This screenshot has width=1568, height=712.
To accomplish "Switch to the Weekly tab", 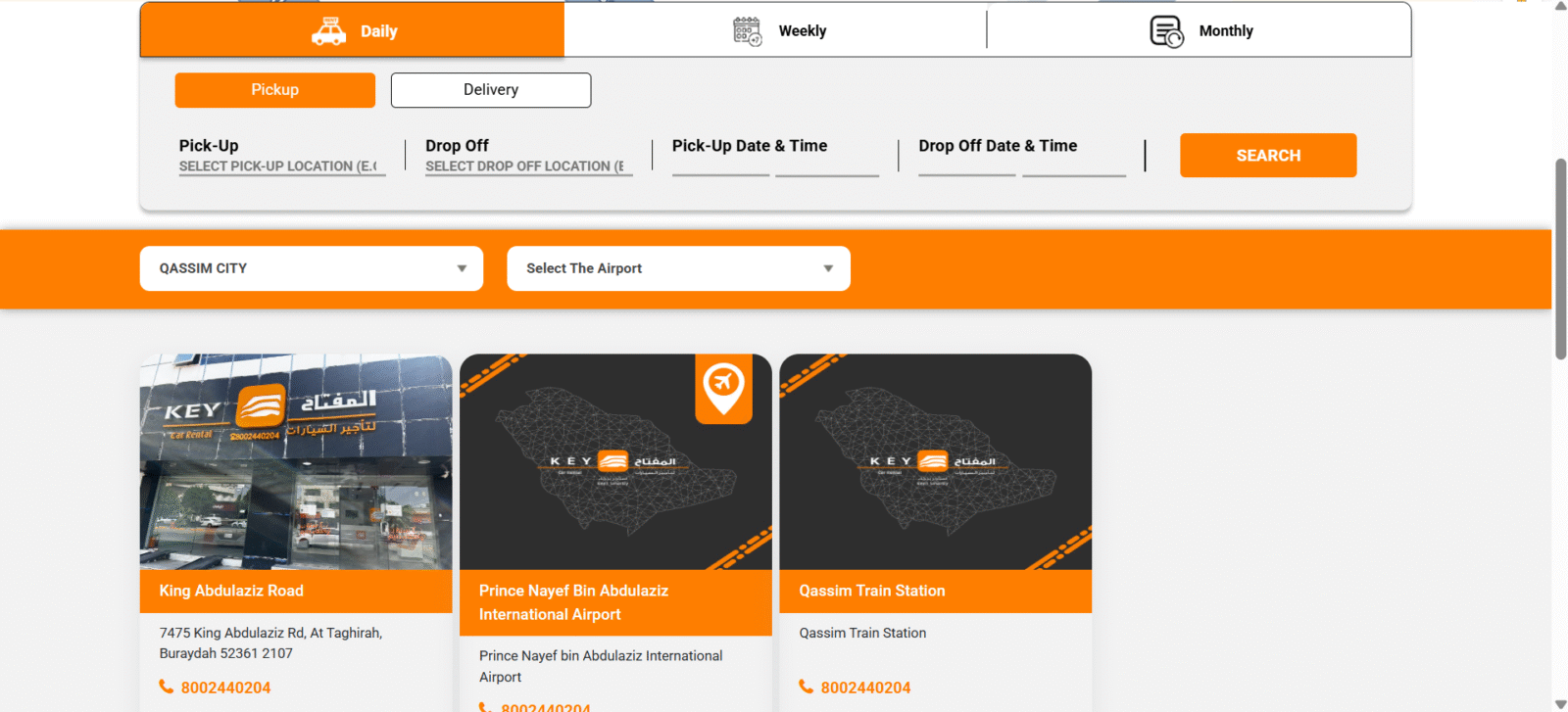I will (802, 31).
